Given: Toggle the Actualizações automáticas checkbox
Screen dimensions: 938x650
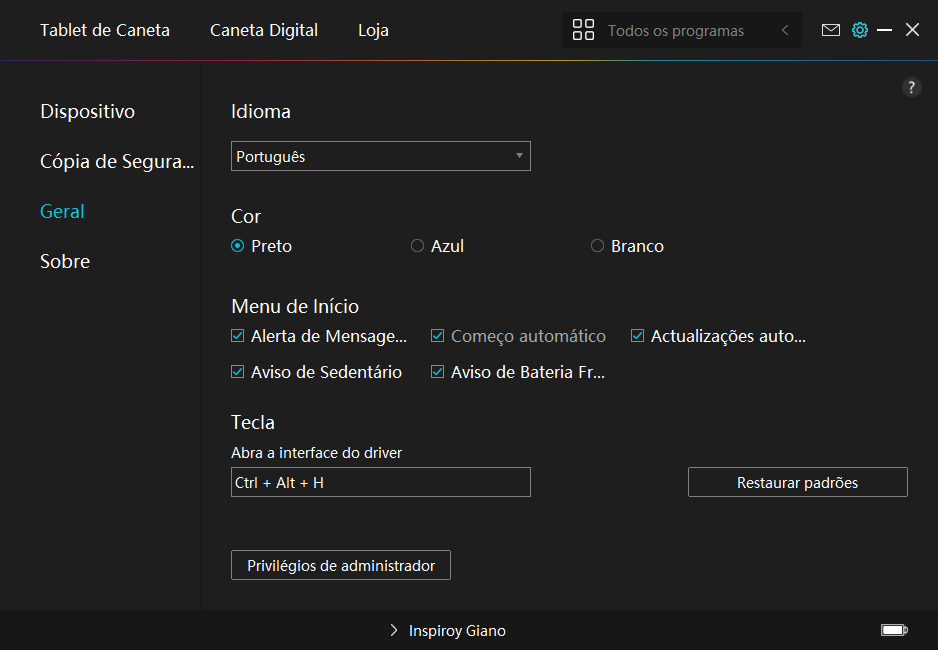Looking at the screenshot, I should click(637, 335).
